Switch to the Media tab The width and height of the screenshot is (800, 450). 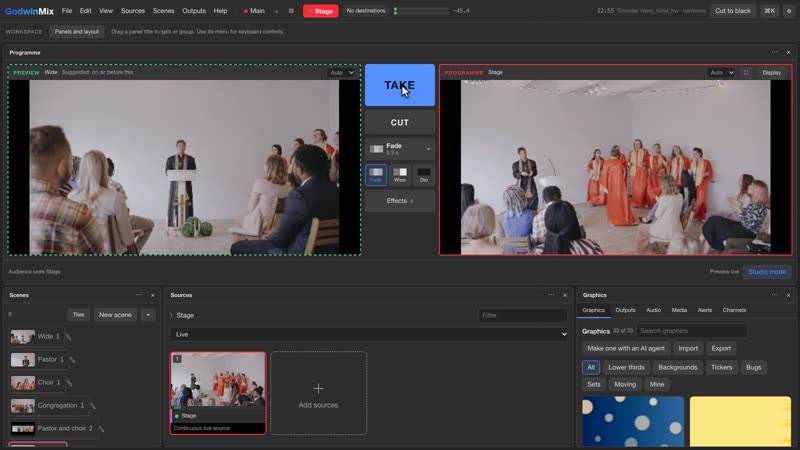pyautogui.click(x=679, y=310)
